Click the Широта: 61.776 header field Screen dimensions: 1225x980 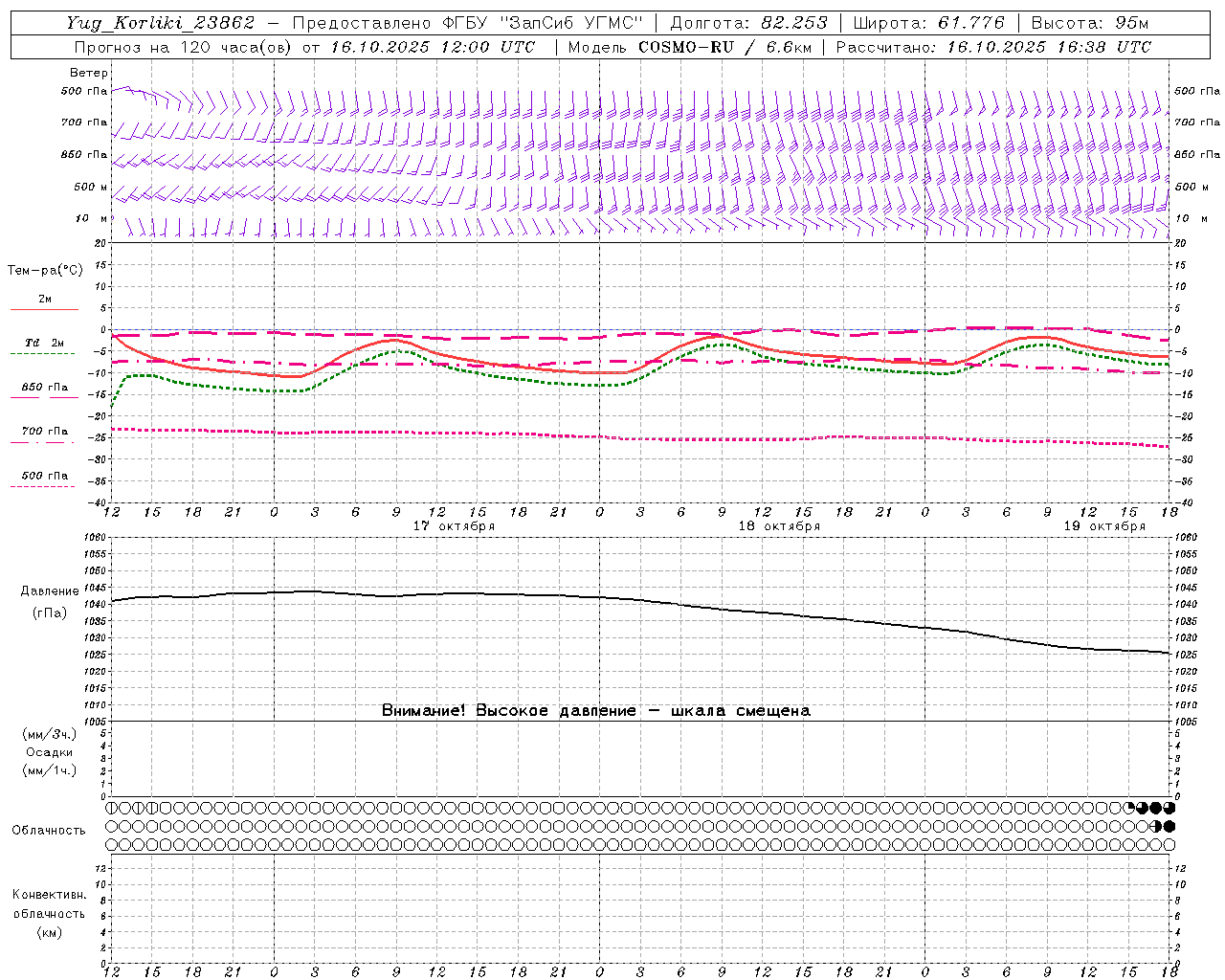[x=928, y=23]
